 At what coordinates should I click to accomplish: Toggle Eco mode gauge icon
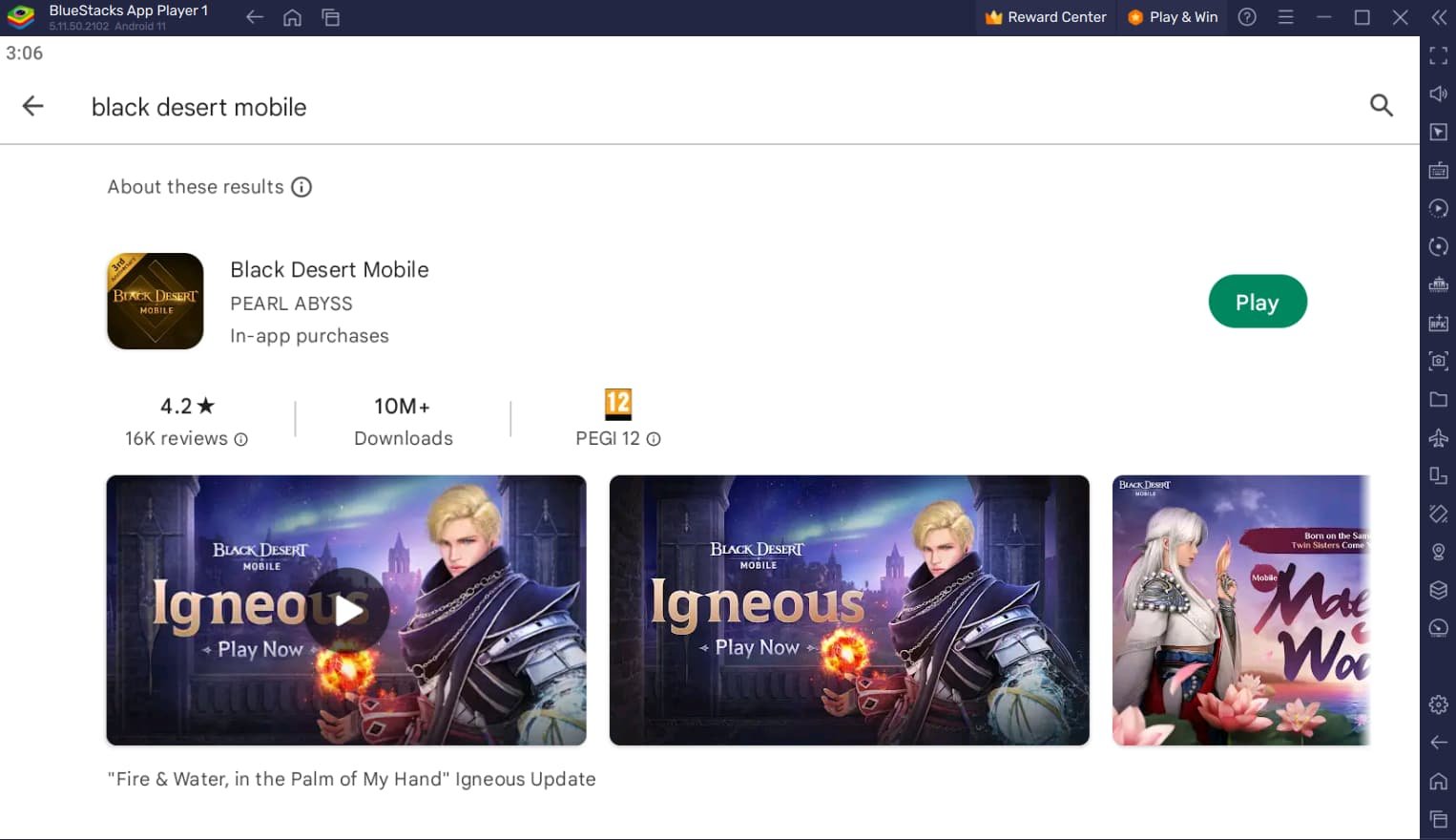pos(1438,628)
